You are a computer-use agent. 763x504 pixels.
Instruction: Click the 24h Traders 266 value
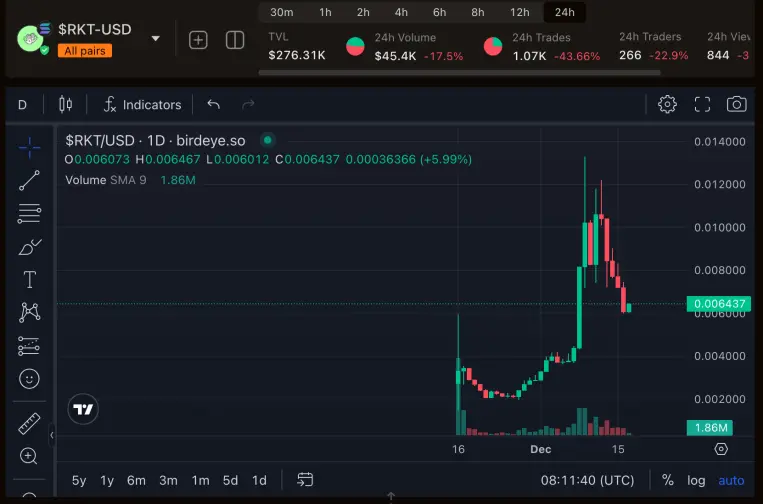coord(630,55)
